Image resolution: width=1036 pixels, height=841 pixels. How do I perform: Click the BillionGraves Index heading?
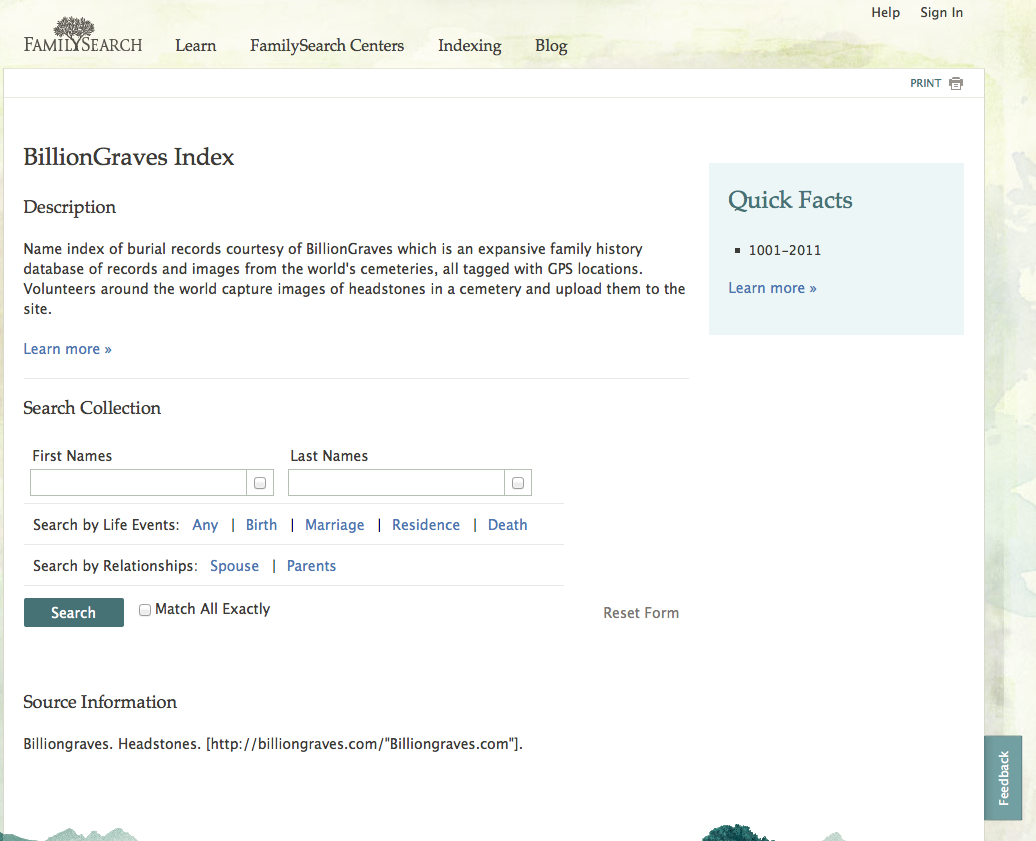[129, 157]
